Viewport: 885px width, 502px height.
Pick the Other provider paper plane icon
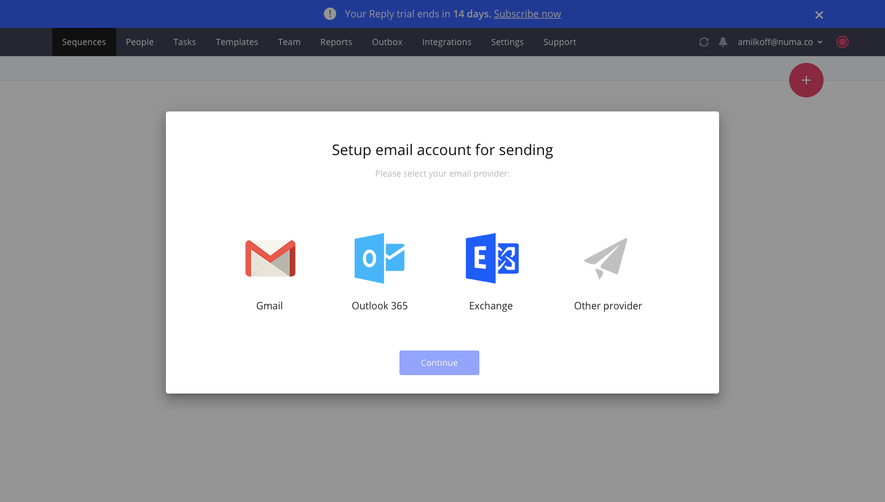coord(606,259)
